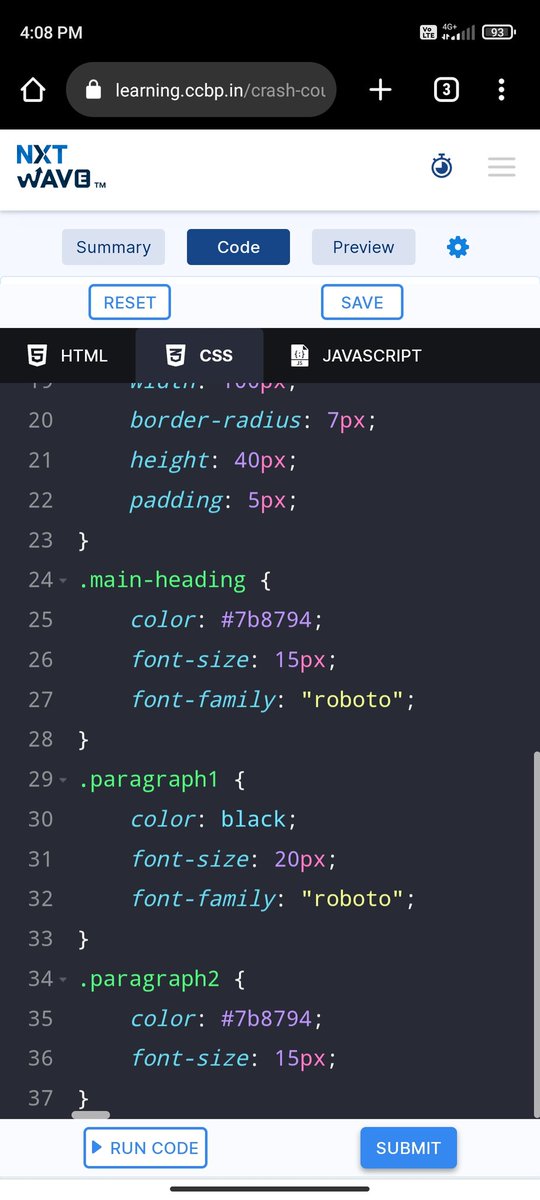Click line number 37 in gutter
This screenshot has height=1200, width=540.
click(x=40, y=1098)
